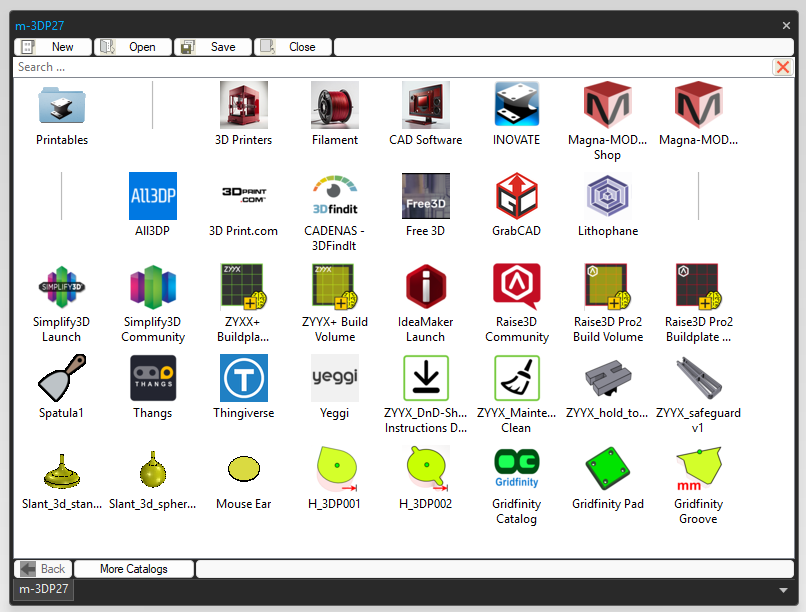
Task: Open the Gridfinity Catalog icon
Action: 517,469
